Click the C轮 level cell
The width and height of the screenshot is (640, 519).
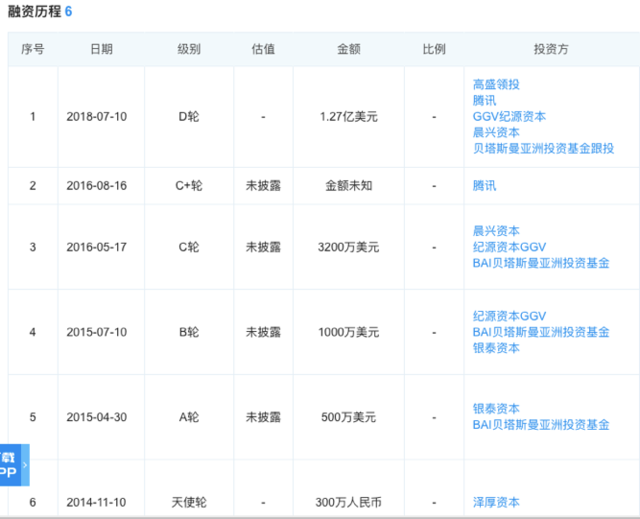(x=189, y=247)
